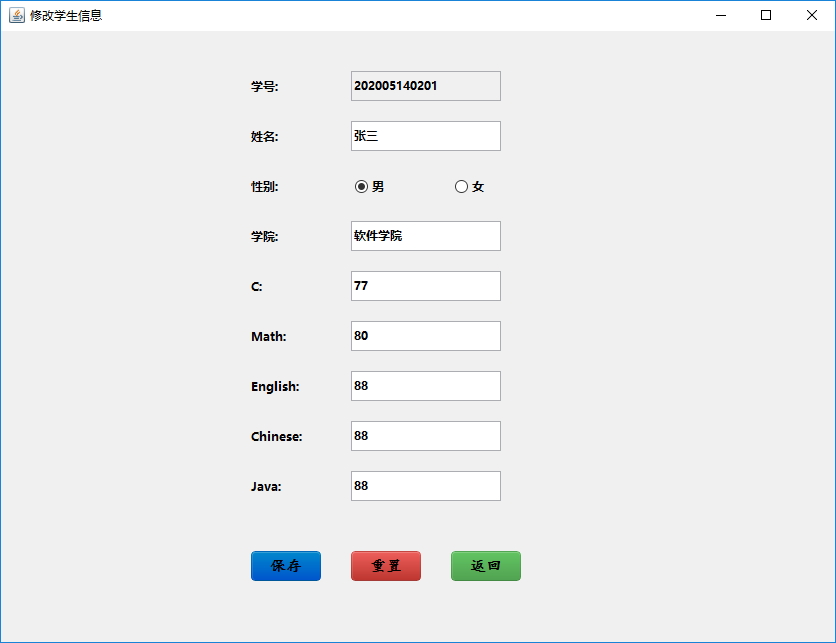The height and width of the screenshot is (643, 836).
Task: Click the 返回 (Return) button
Action: [486, 566]
